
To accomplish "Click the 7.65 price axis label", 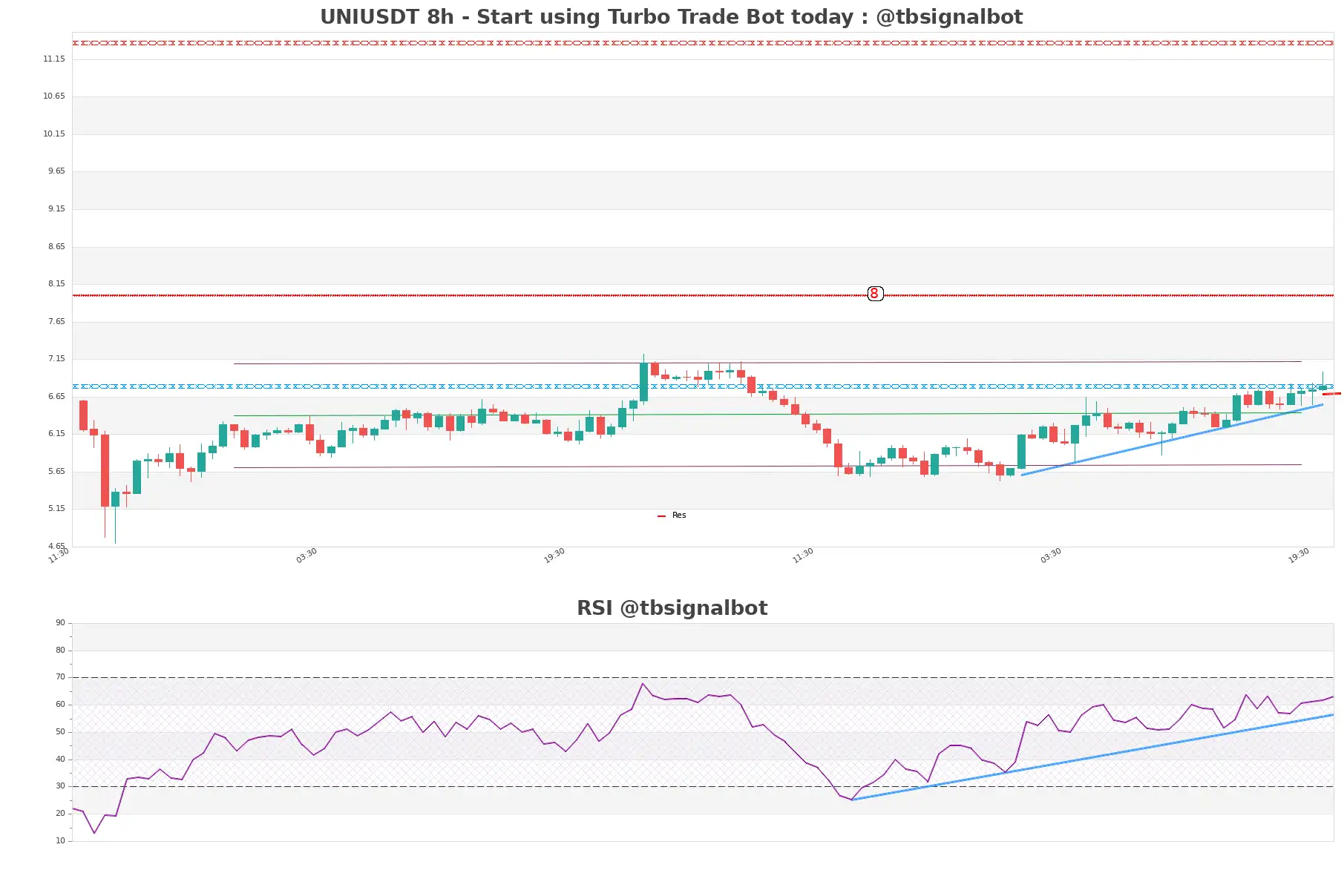I will tap(56, 321).
